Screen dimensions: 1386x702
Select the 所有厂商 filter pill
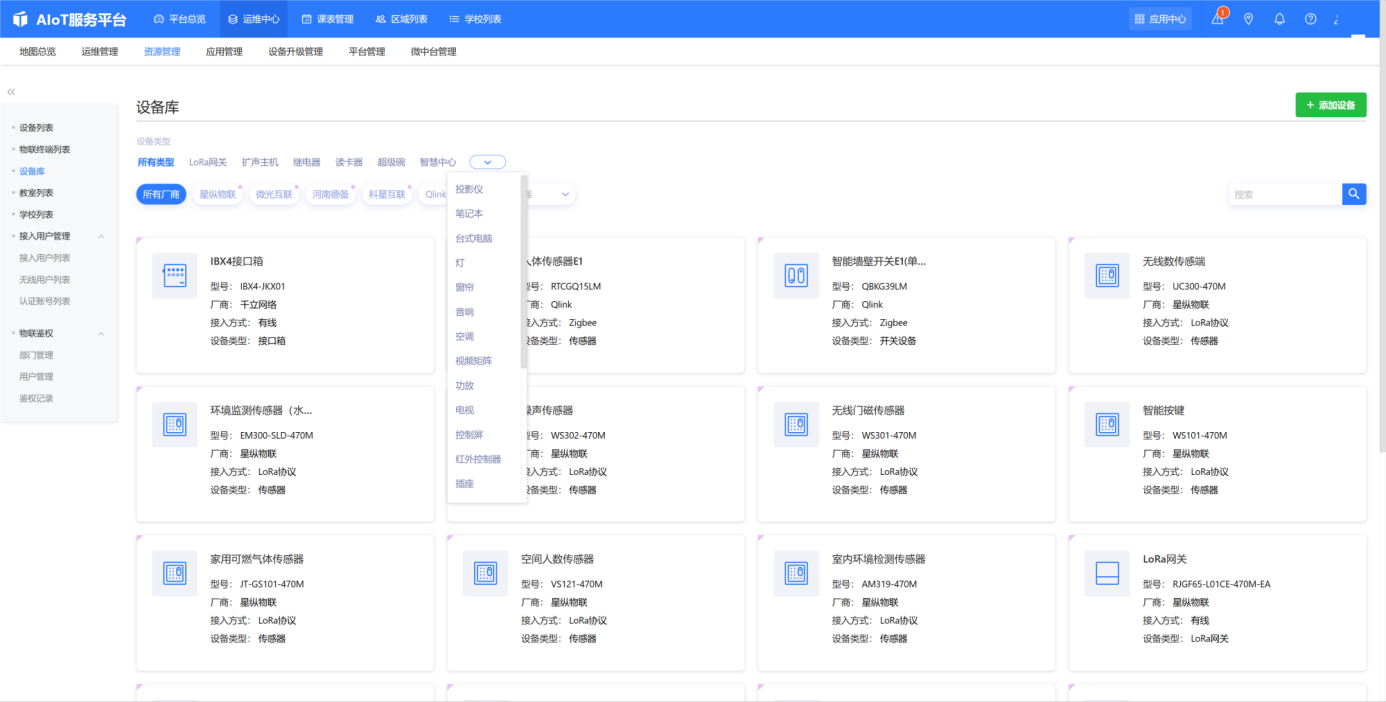coord(160,194)
